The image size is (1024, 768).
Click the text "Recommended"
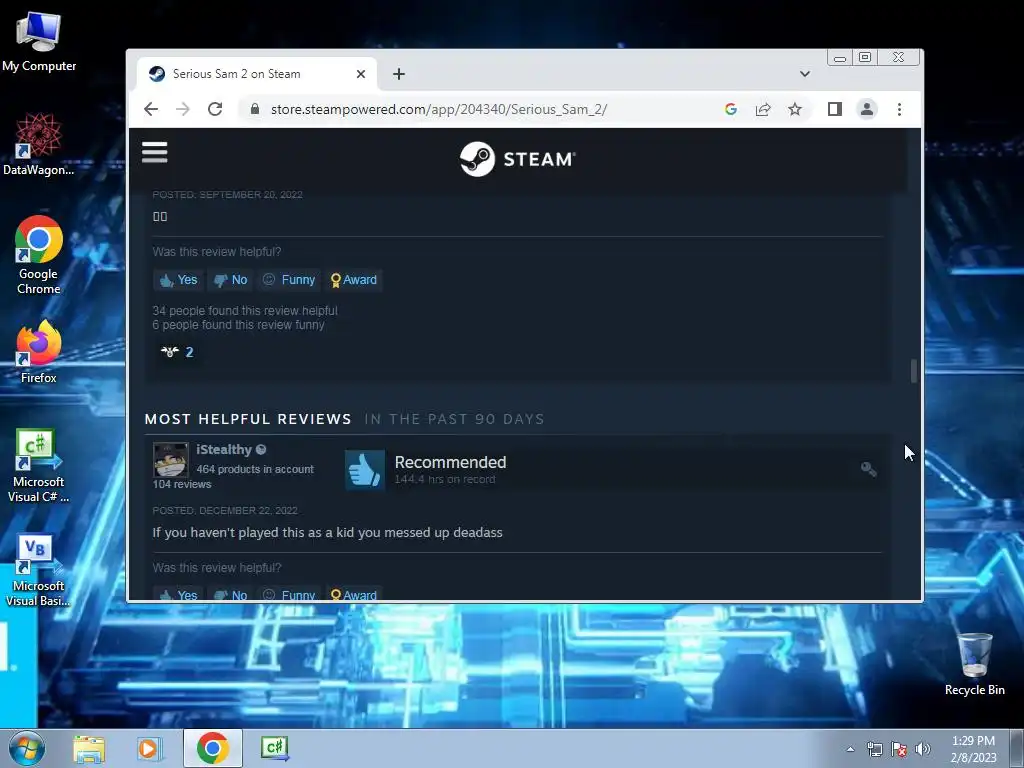(450, 462)
